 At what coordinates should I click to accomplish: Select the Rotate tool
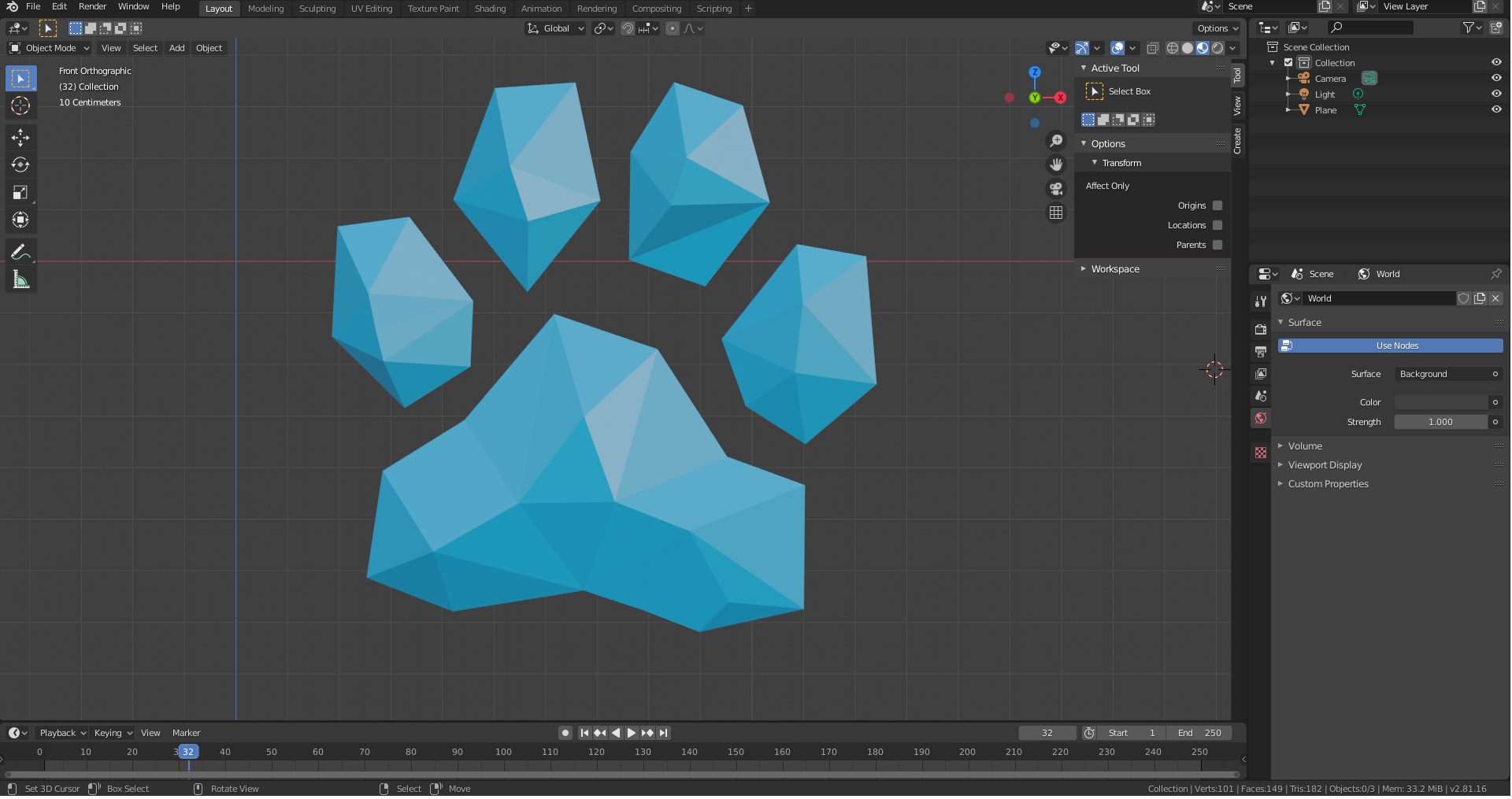point(20,165)
